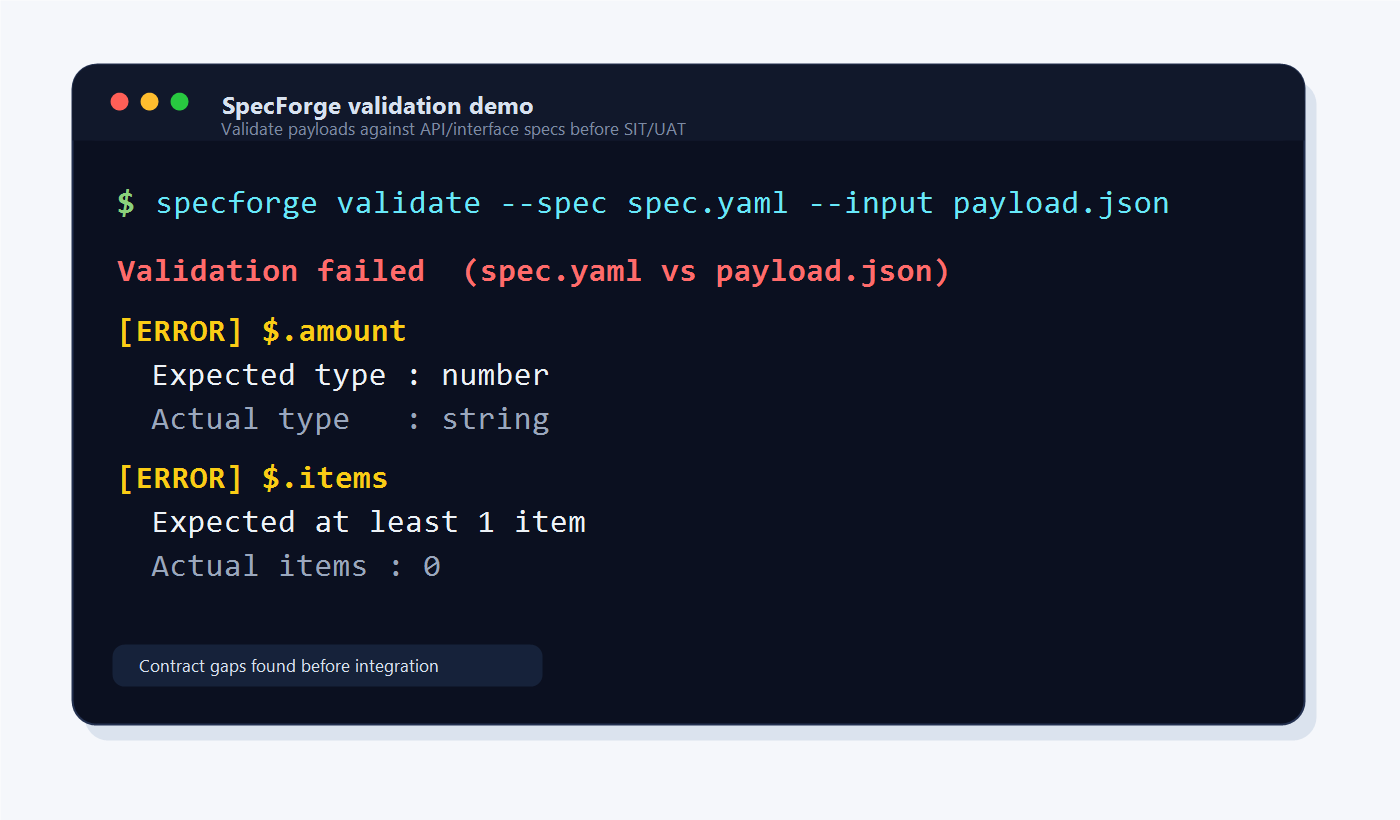Click the green maximize window dot
The image size is (1400, 820).
pyautogui.click(x=180, y=101)
